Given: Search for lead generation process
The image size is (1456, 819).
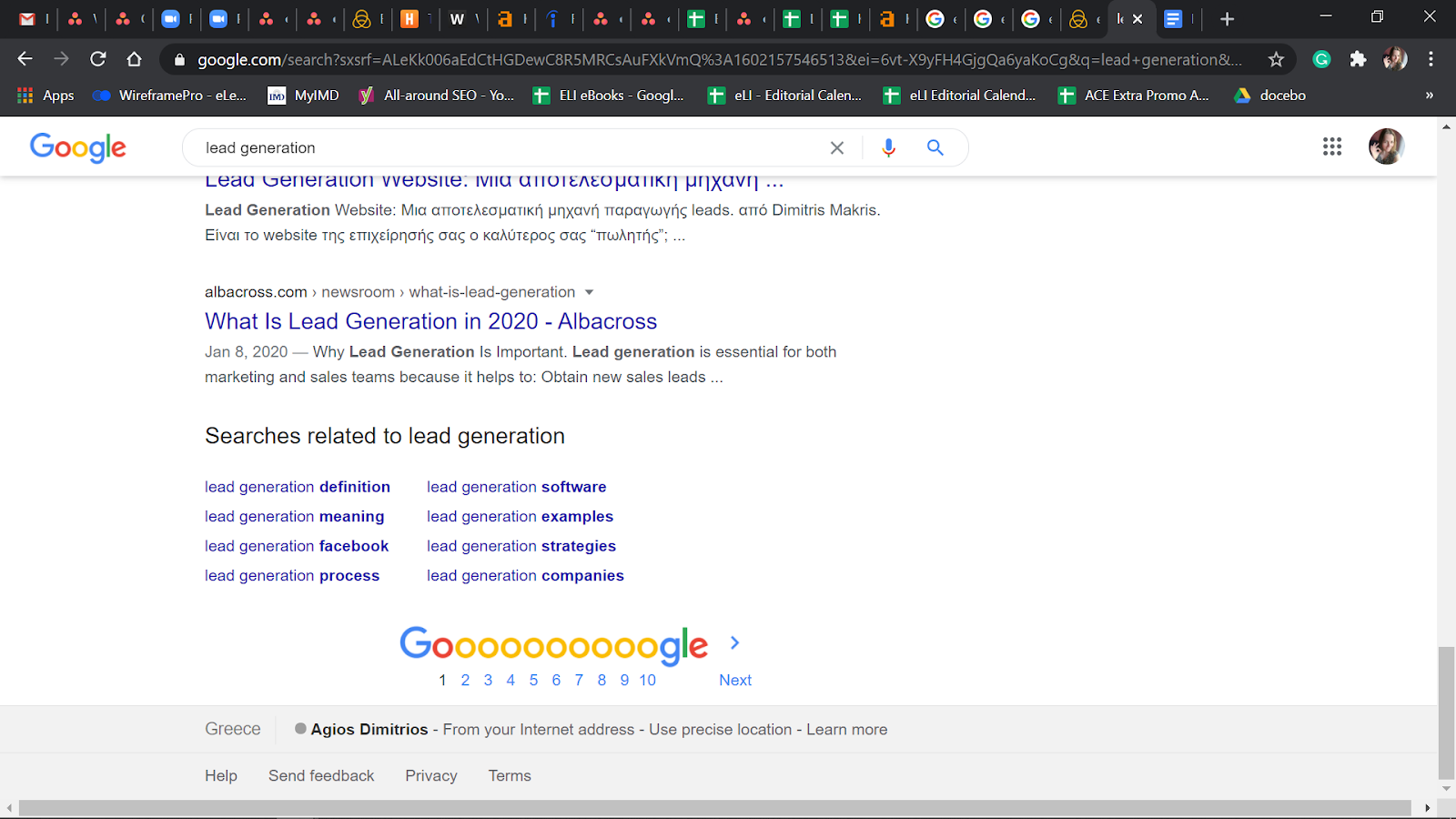Looking at the screenshot, I should point(292,576).
